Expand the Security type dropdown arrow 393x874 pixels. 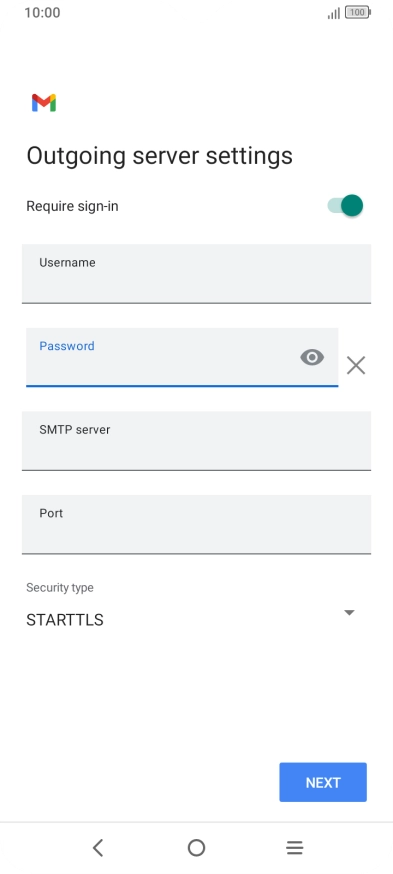(350, 613)
